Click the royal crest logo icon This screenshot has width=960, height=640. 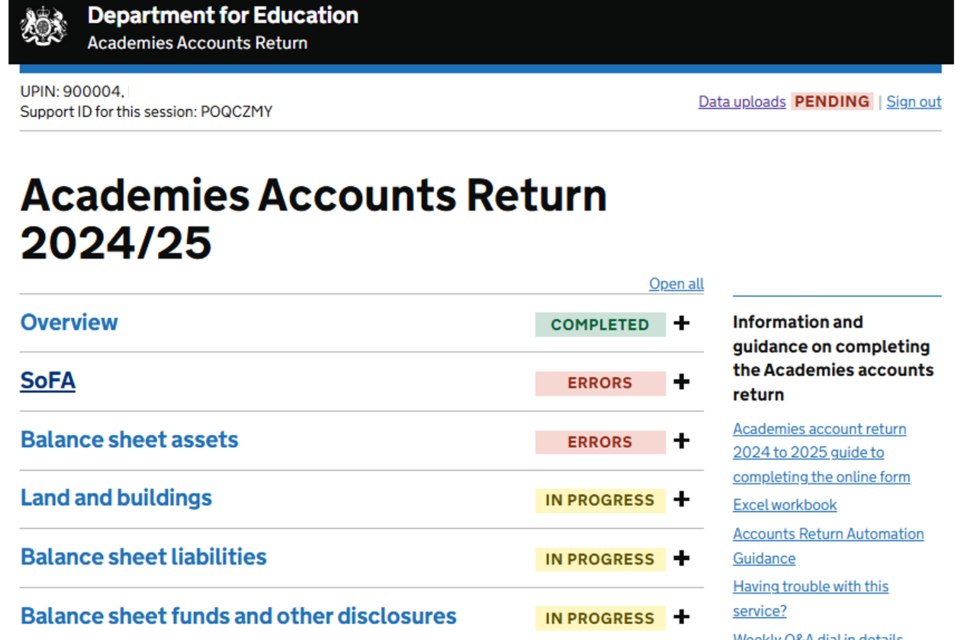(x=43, y=26)
